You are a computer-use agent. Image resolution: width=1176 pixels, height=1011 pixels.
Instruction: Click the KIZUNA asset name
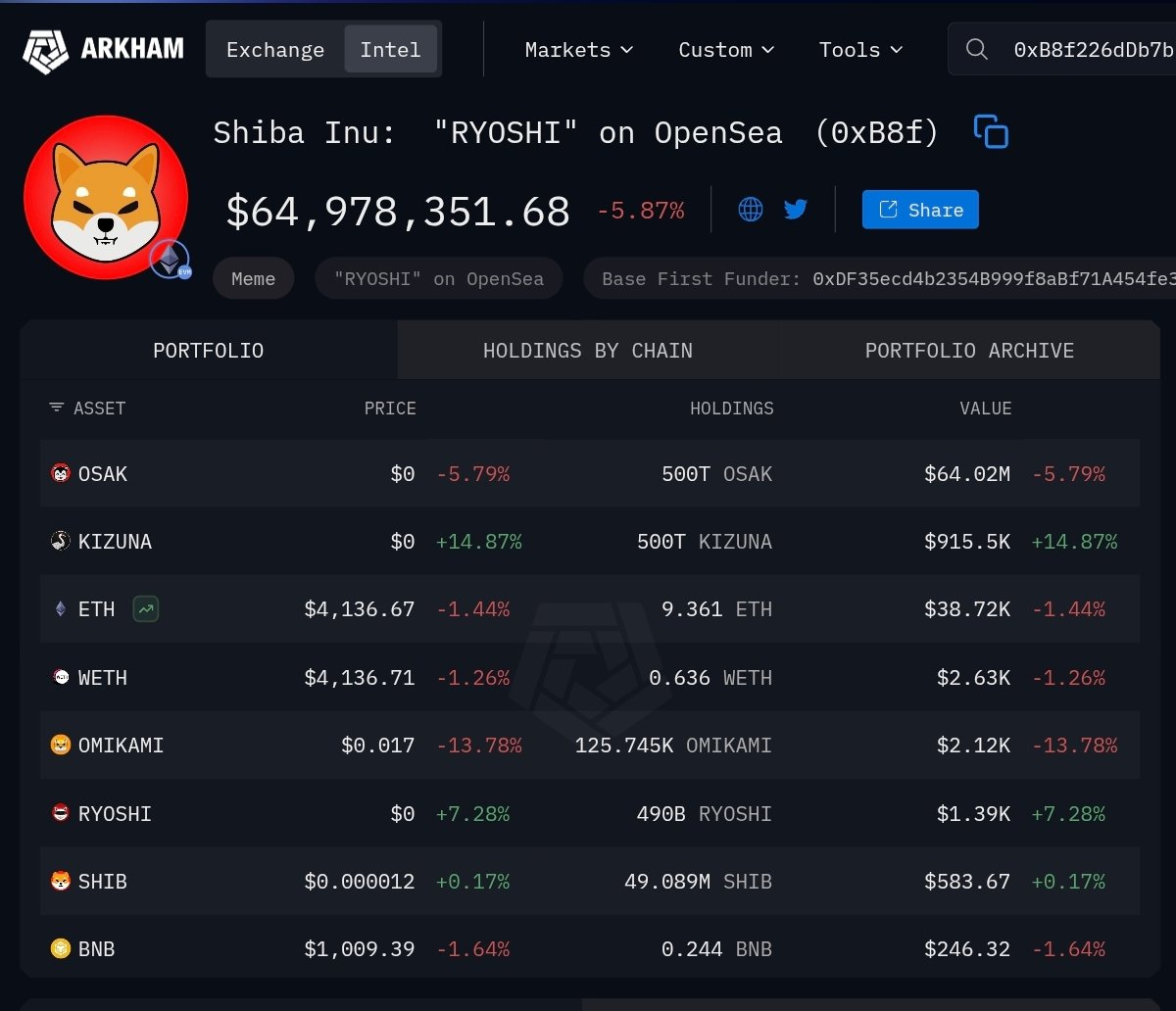(x=115, y=542)
